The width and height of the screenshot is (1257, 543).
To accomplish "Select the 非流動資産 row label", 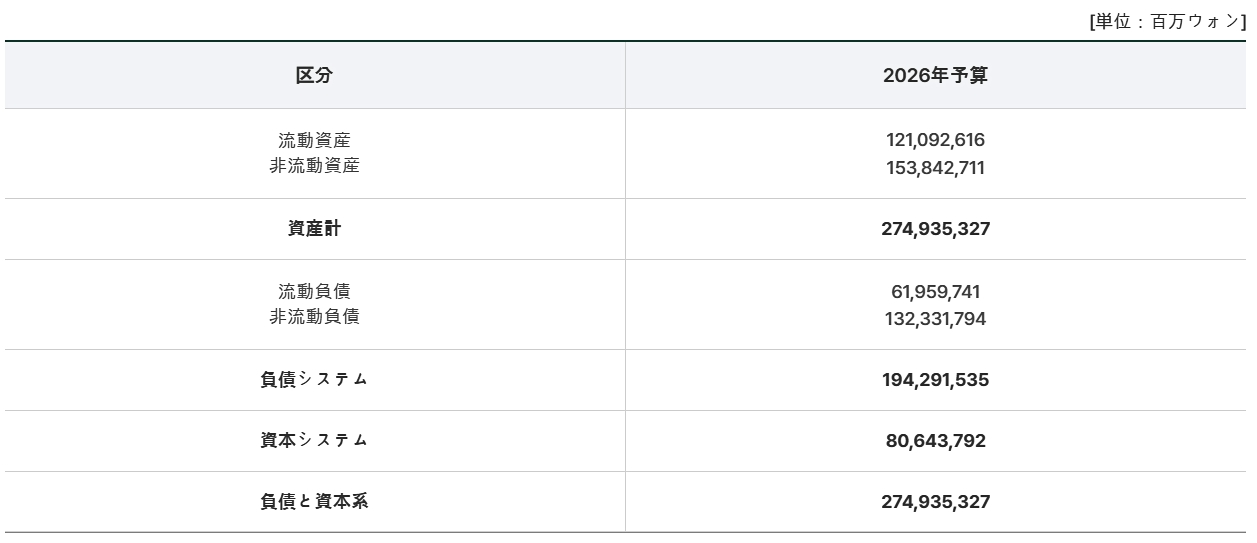I will [x=314, y=166].
